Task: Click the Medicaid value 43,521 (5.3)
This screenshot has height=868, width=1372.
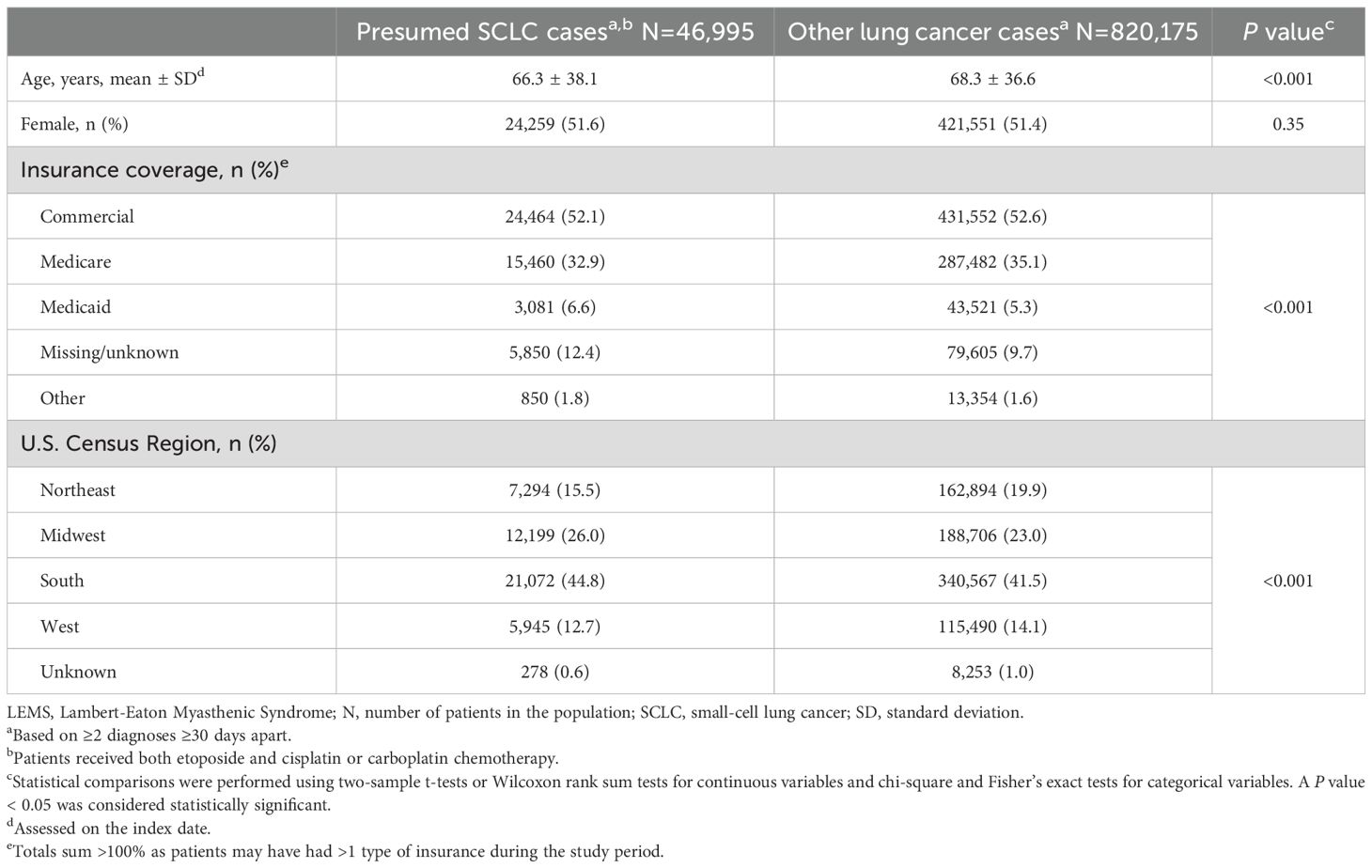Action: [992, 307]
